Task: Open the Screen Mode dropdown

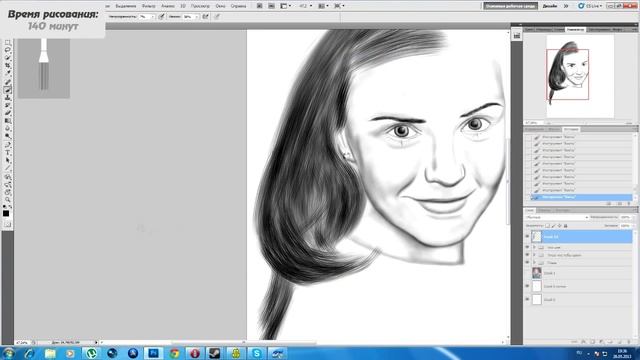Action: pos(339,6)
